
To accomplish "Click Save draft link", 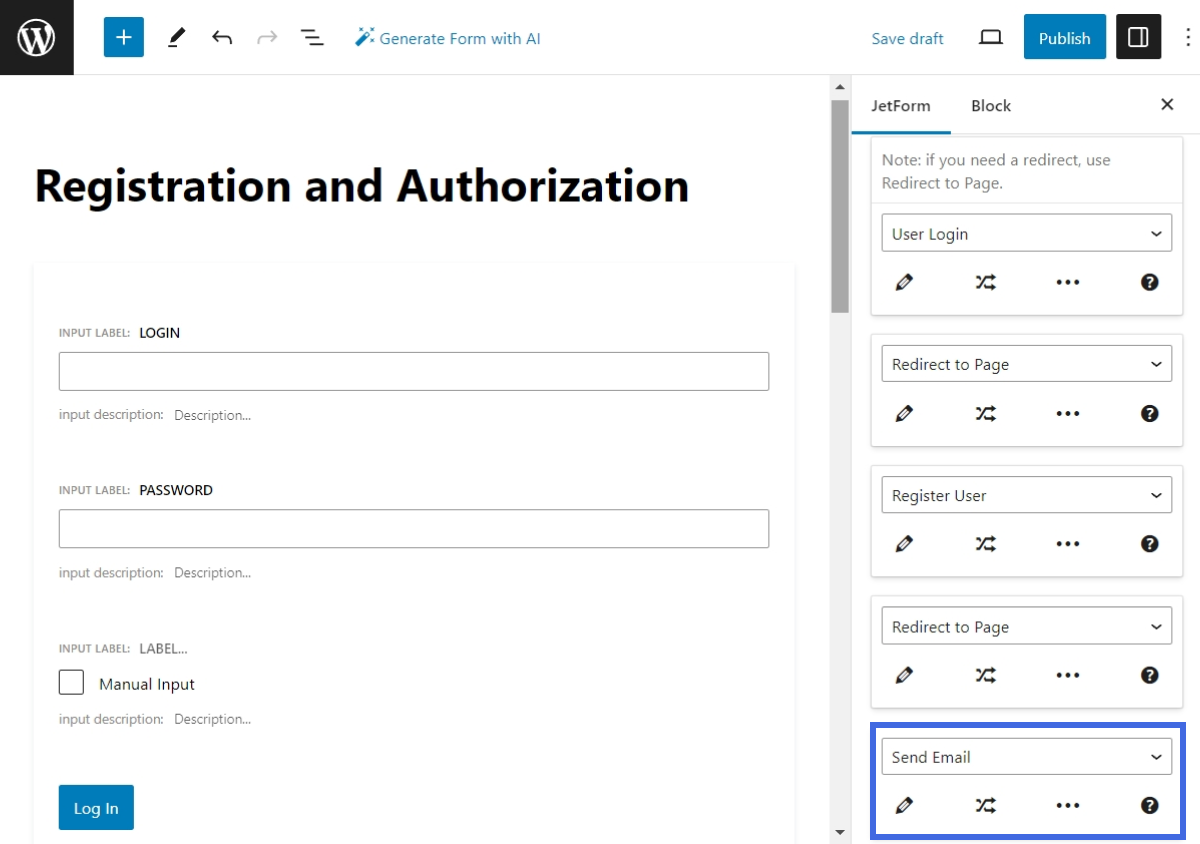I will [x=907, y=39].
